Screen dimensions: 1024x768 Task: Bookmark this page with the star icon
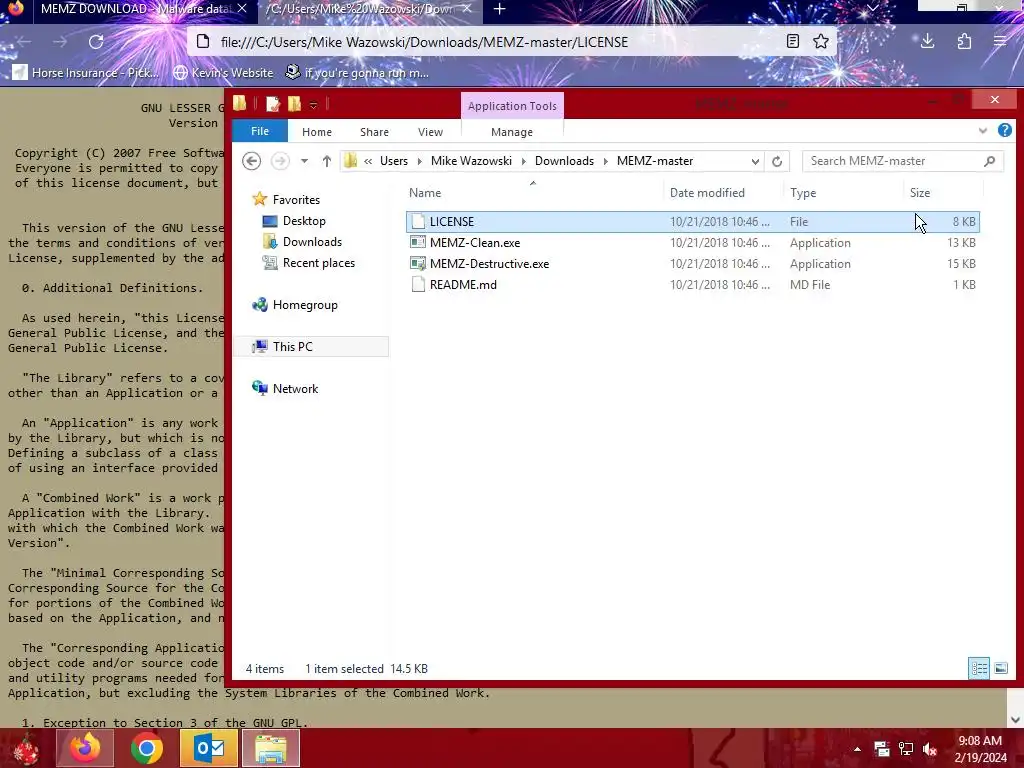(x=821, y=42)
